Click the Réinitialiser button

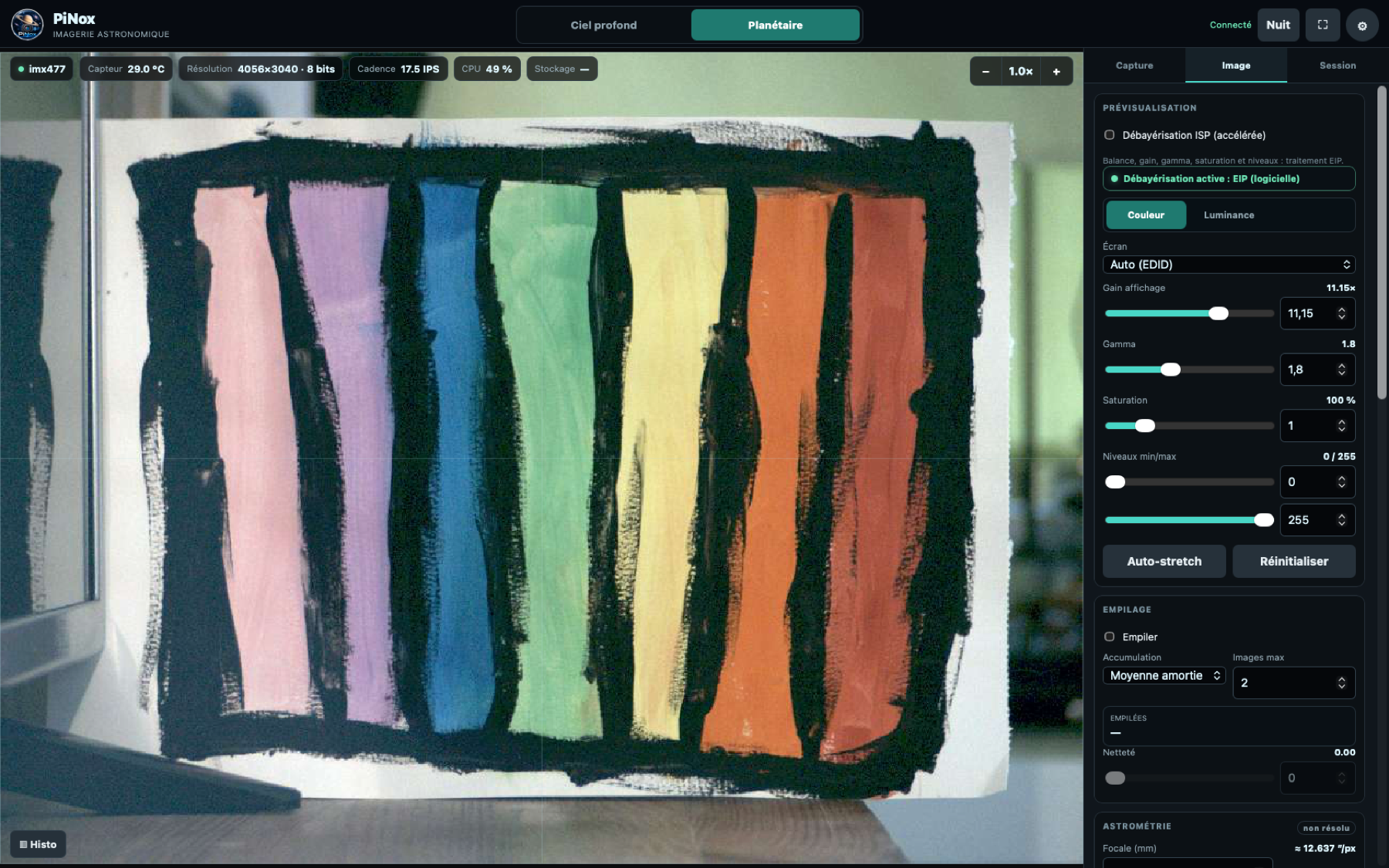[1293, 561]
